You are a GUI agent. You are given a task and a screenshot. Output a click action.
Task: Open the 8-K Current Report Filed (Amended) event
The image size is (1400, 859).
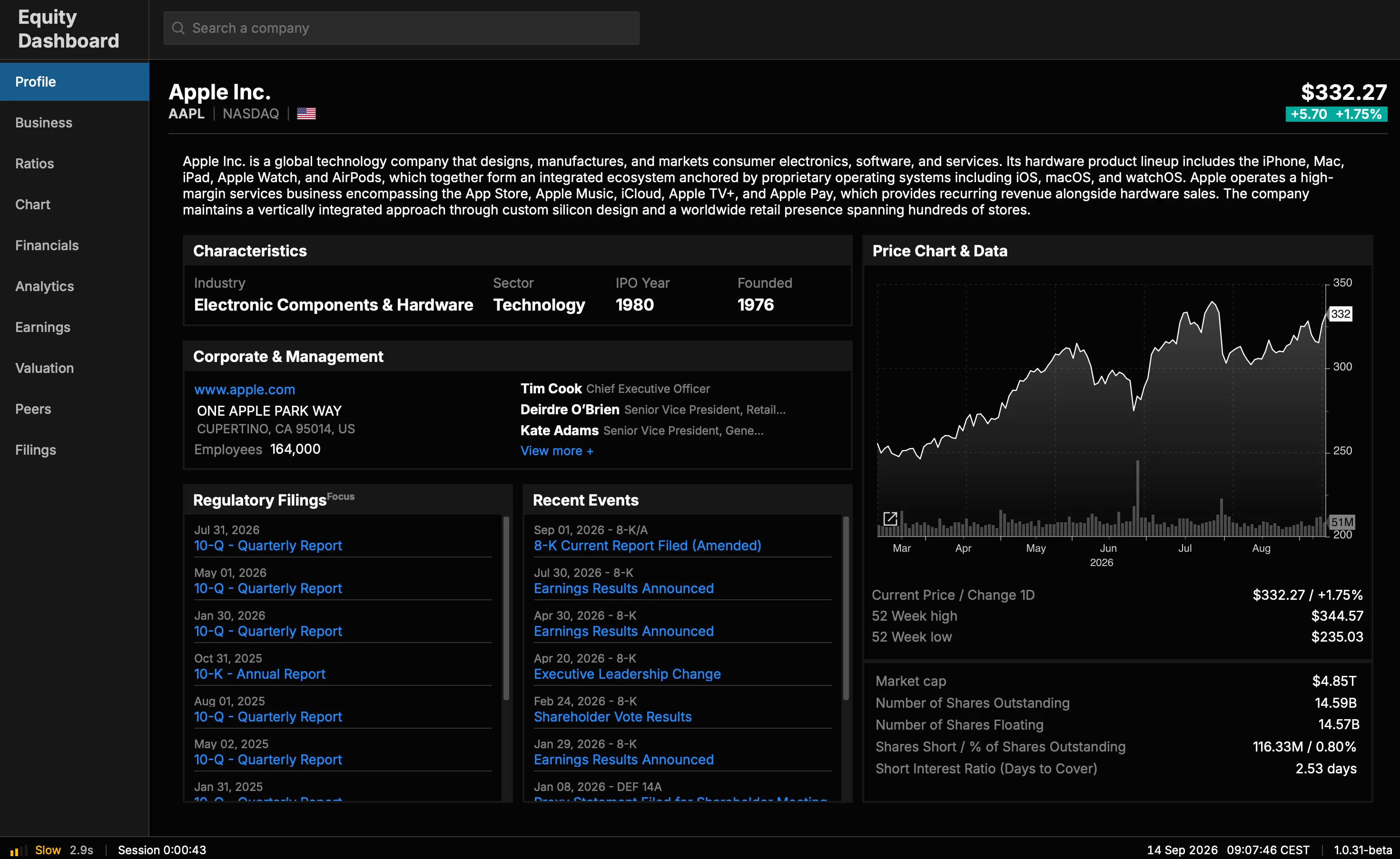[x=648, y=546]
